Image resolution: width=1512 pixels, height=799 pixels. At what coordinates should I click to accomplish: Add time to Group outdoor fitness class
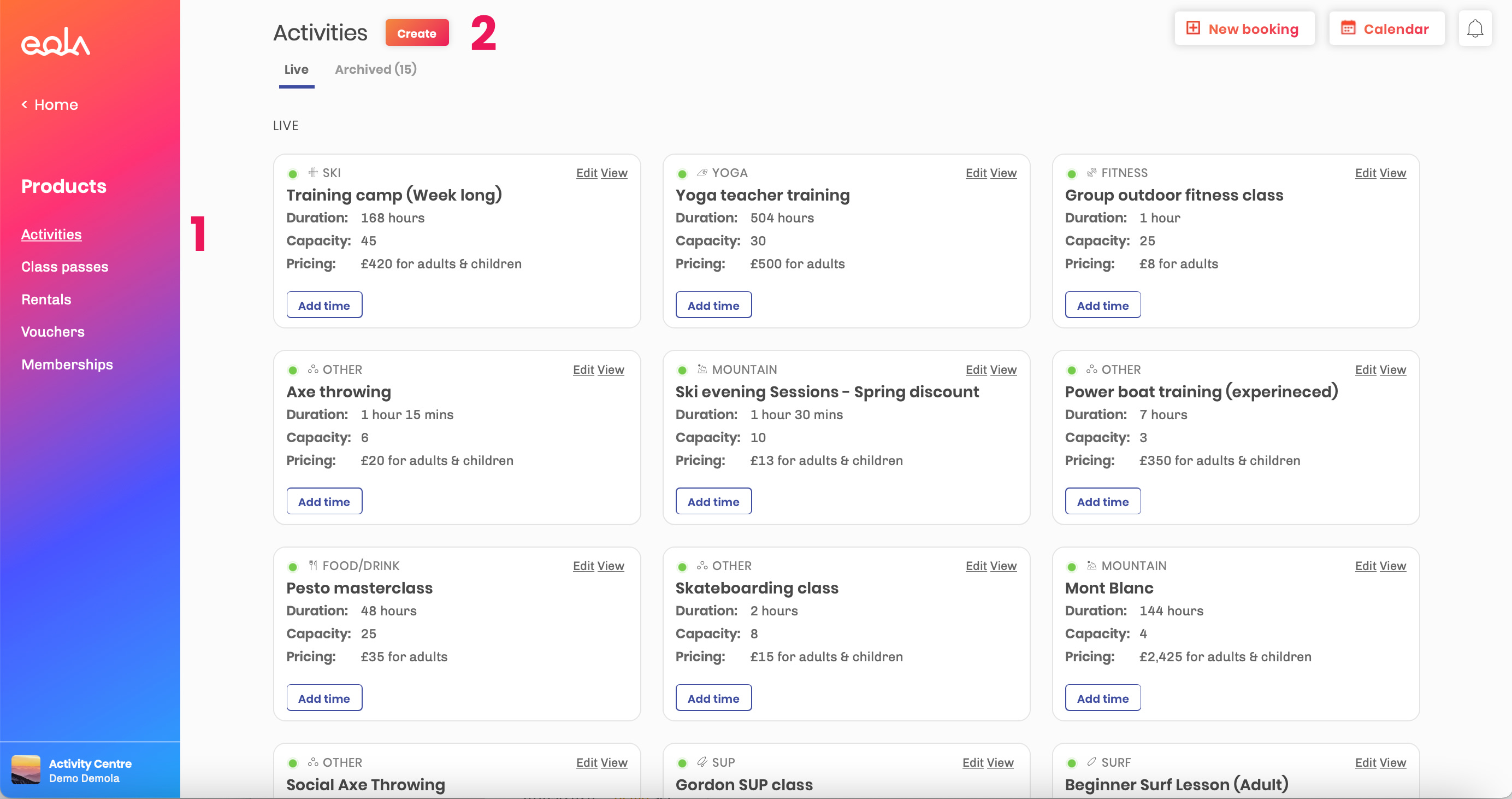(1103, 305)
